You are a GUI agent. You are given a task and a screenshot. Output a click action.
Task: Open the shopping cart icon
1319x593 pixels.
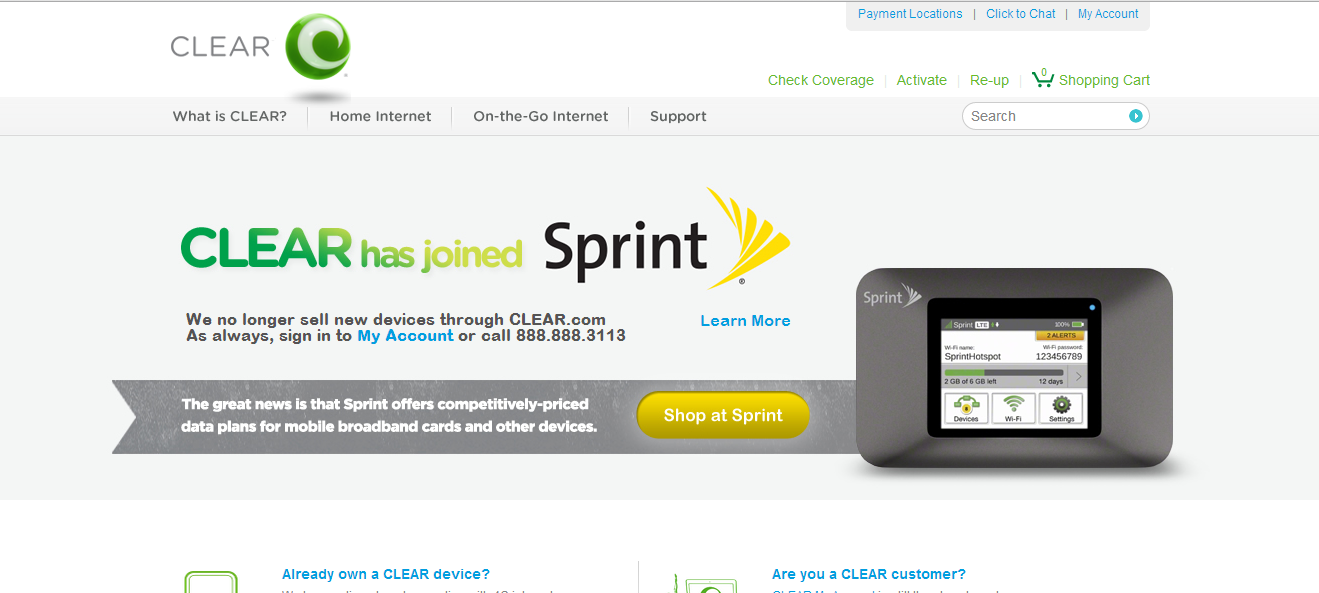coord(1043,78)
